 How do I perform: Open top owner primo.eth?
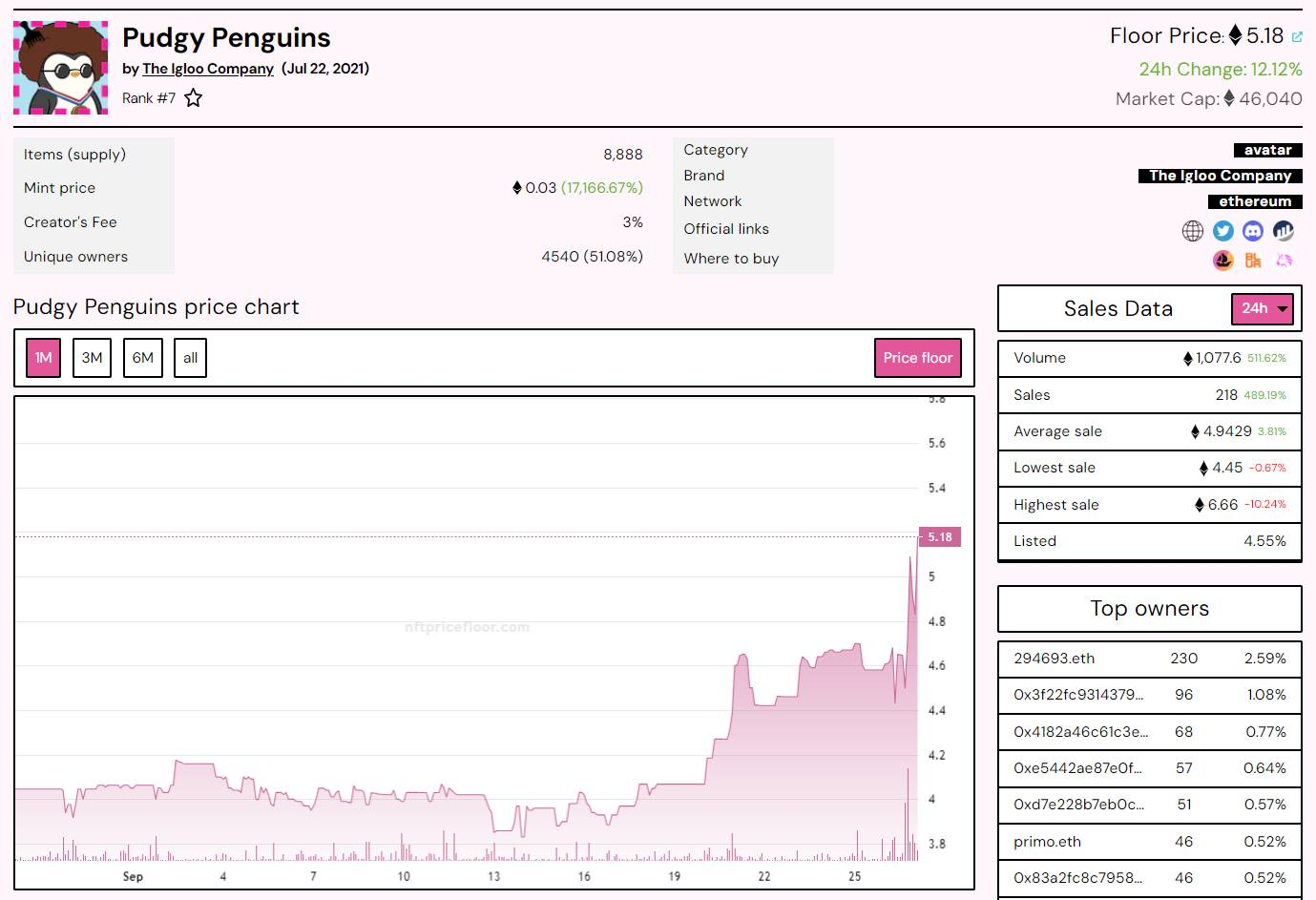coord(1047,842)
